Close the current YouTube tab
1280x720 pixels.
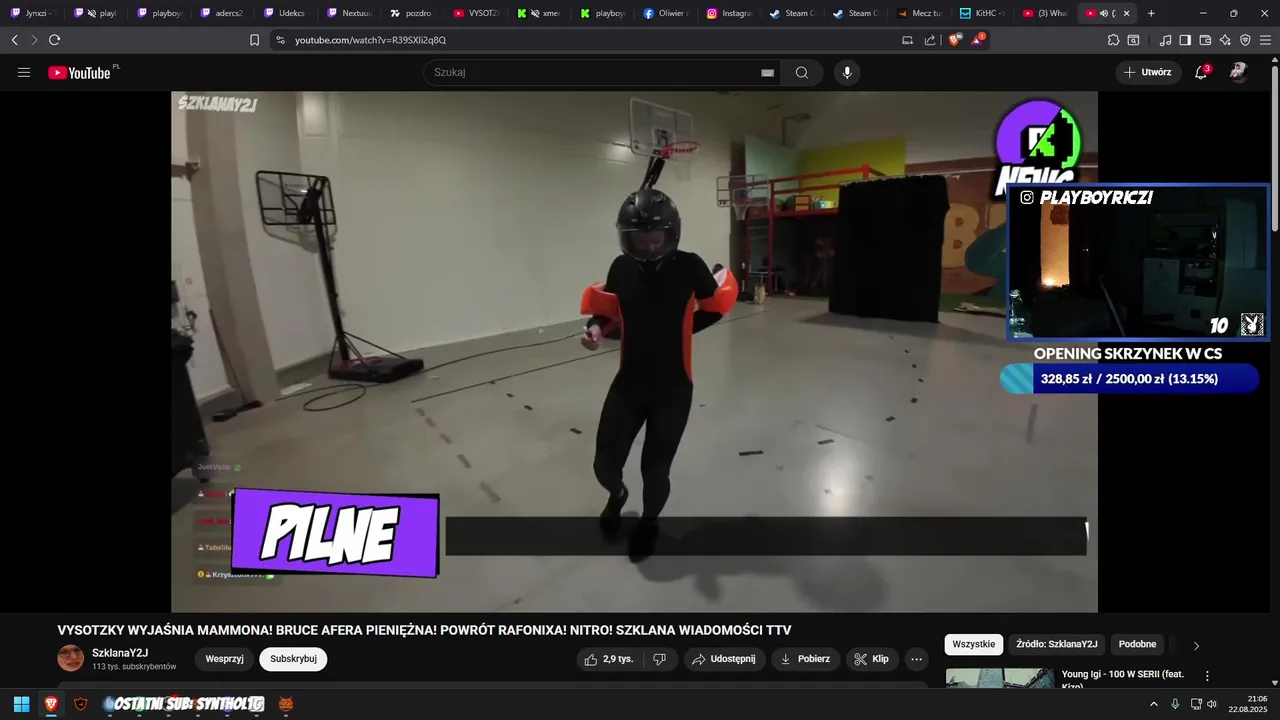(1127, 13)
